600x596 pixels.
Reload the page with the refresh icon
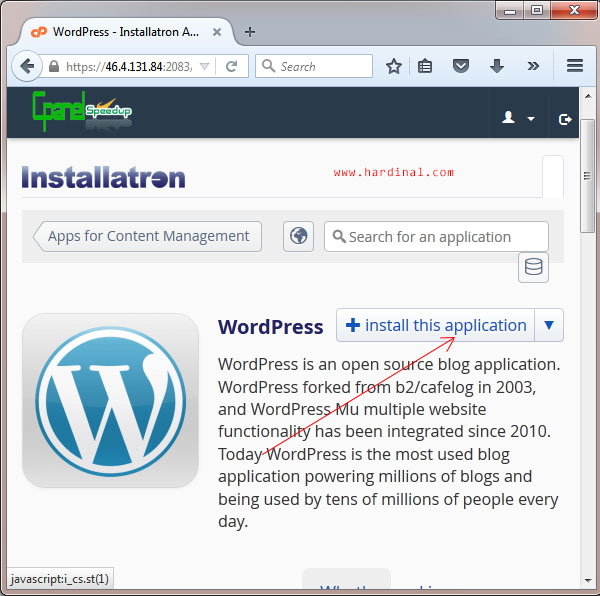232,67
